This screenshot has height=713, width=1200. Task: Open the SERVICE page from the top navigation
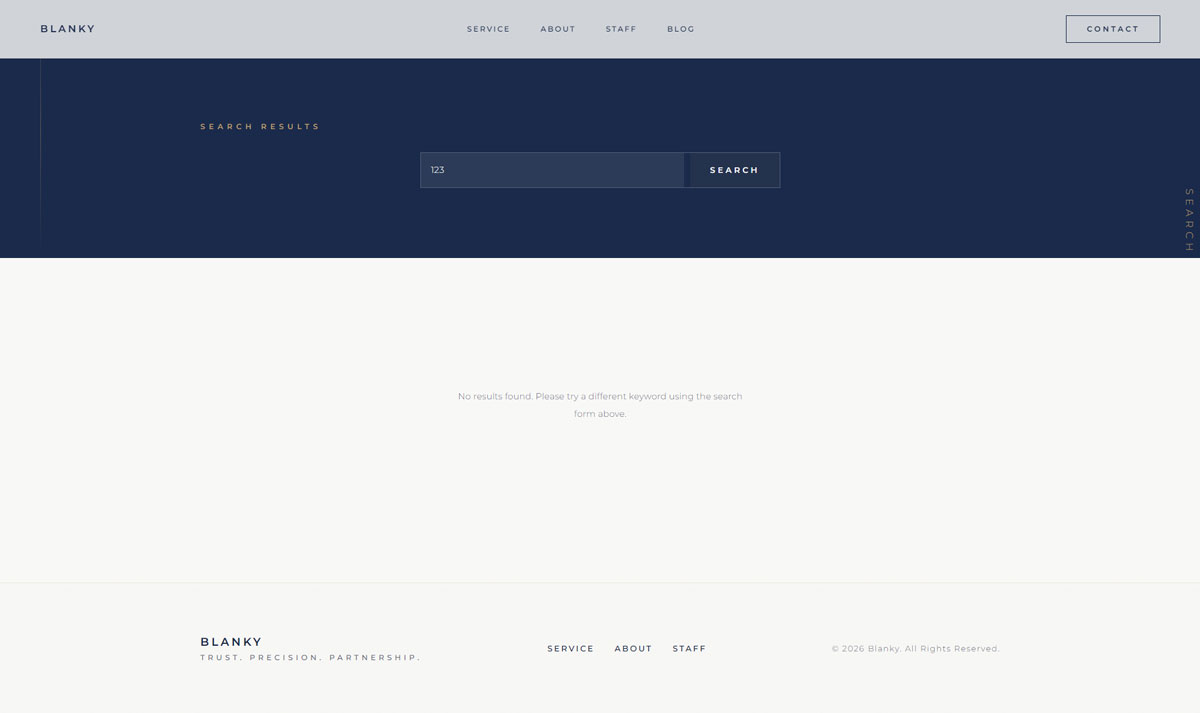tap(488, 29)
